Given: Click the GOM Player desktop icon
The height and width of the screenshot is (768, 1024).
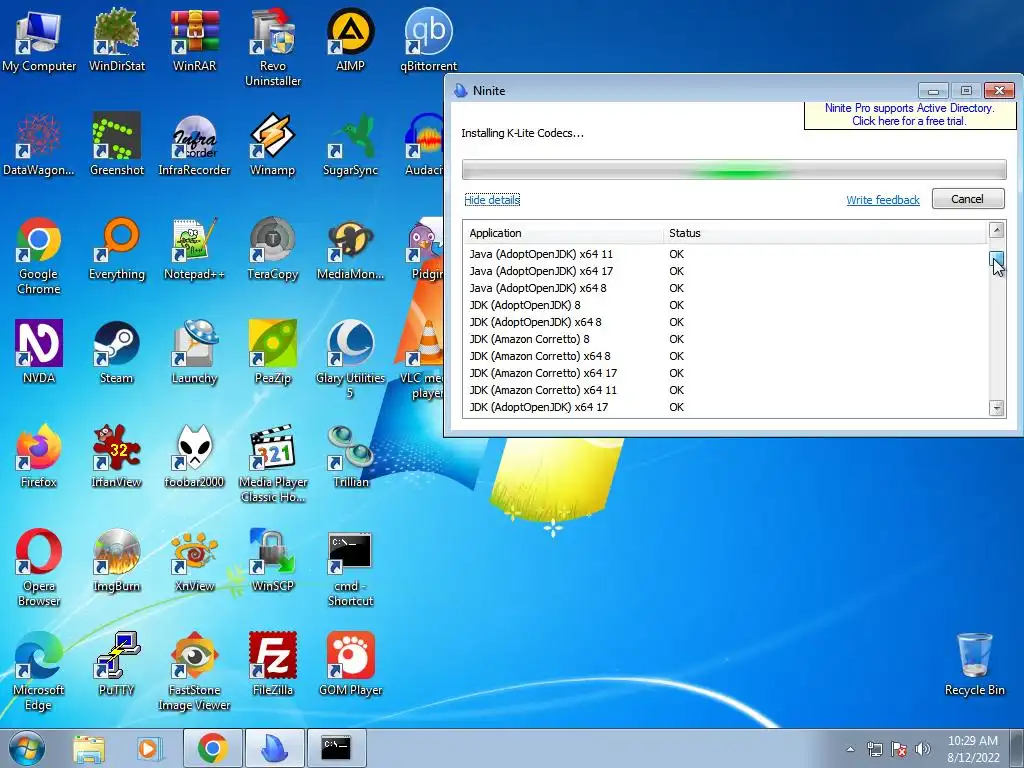Looking at the screenshot, I should (350, 664).
